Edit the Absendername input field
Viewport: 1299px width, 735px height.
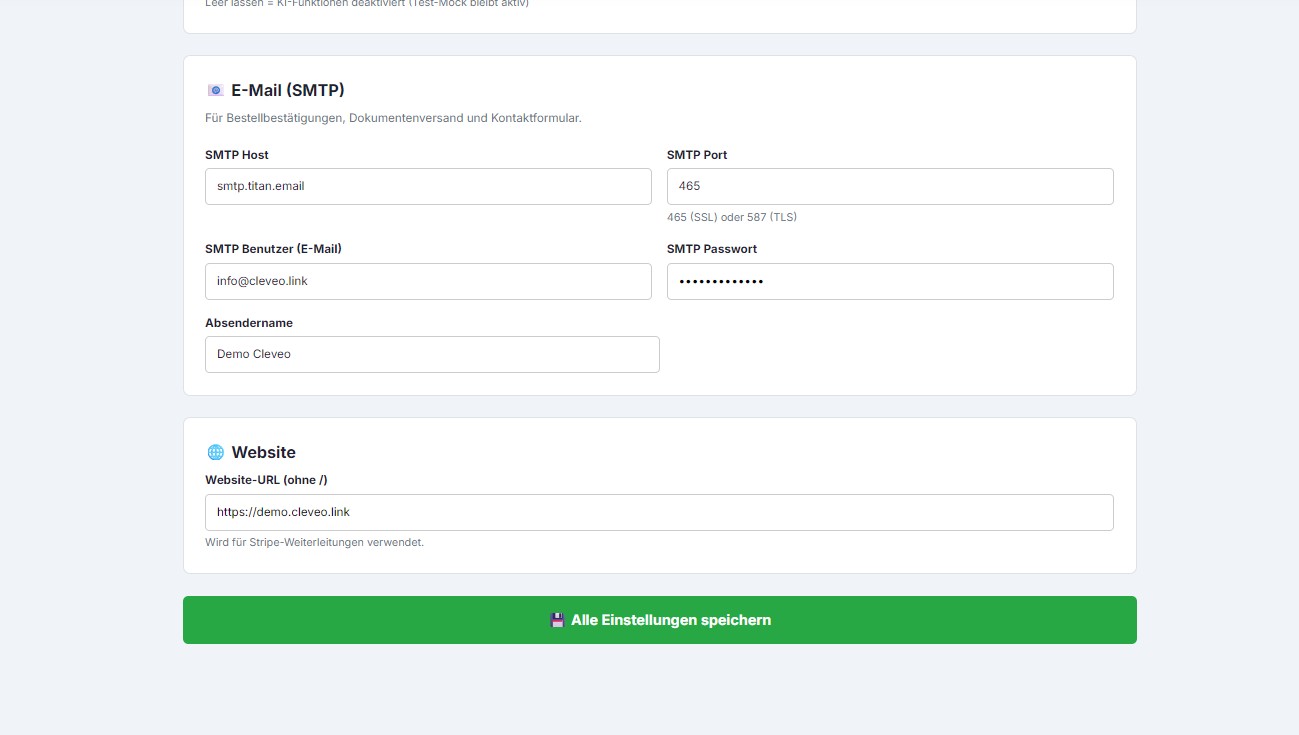tap(432, 354)
